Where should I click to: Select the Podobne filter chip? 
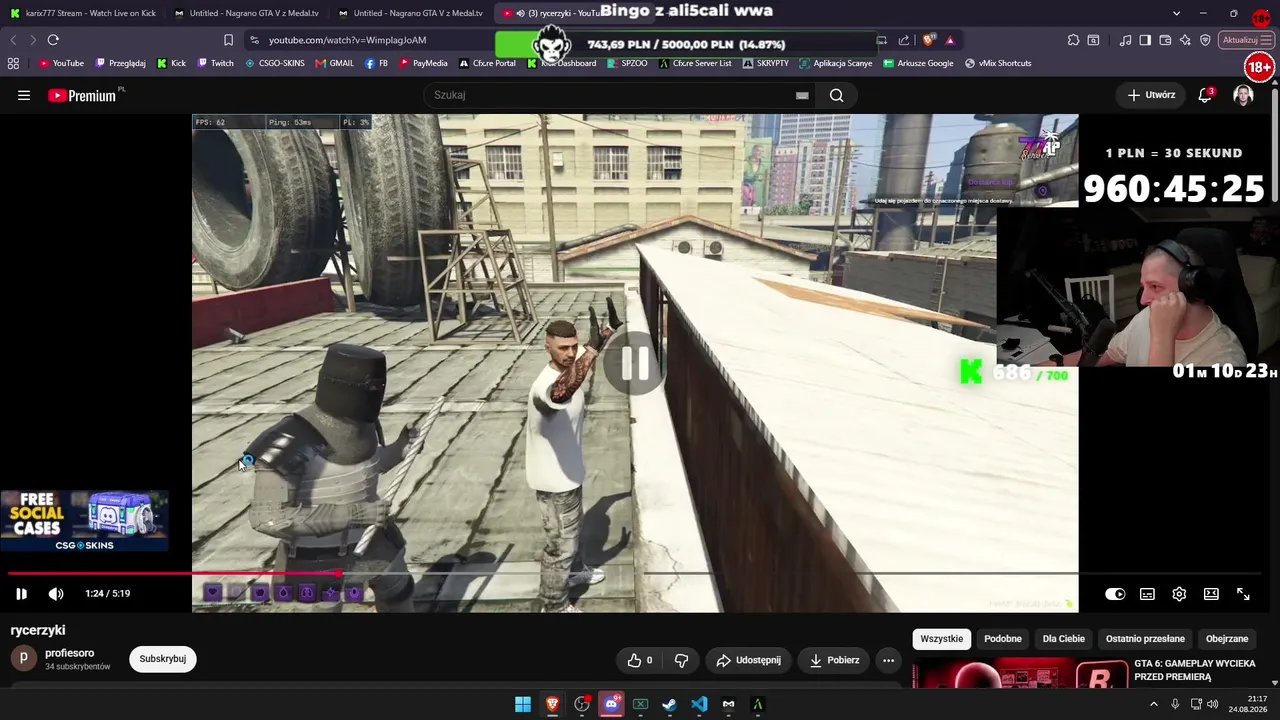(x=1003, y=639)
